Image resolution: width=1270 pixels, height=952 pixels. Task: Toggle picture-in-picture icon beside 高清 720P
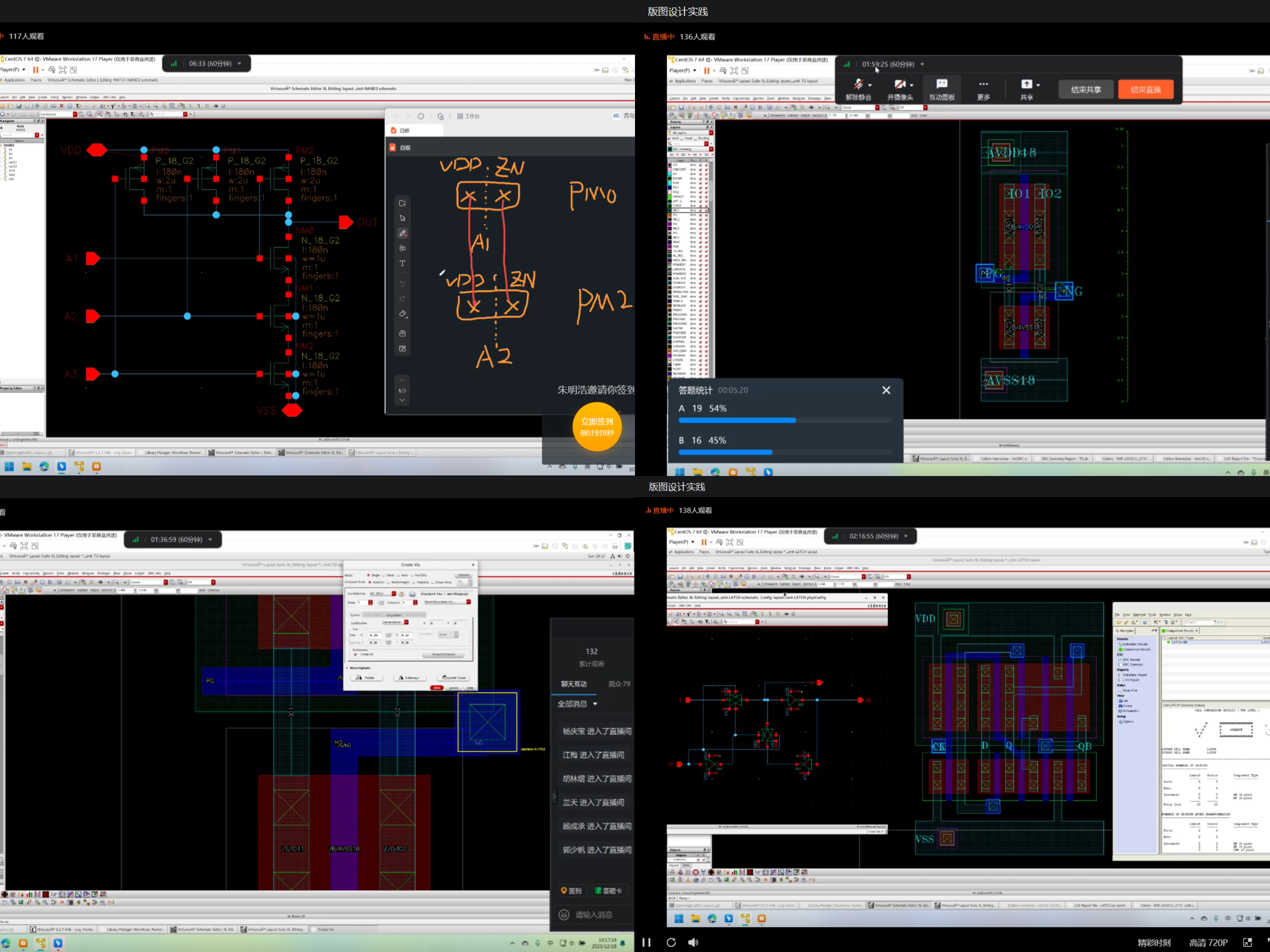click(x=1247, y=942)
